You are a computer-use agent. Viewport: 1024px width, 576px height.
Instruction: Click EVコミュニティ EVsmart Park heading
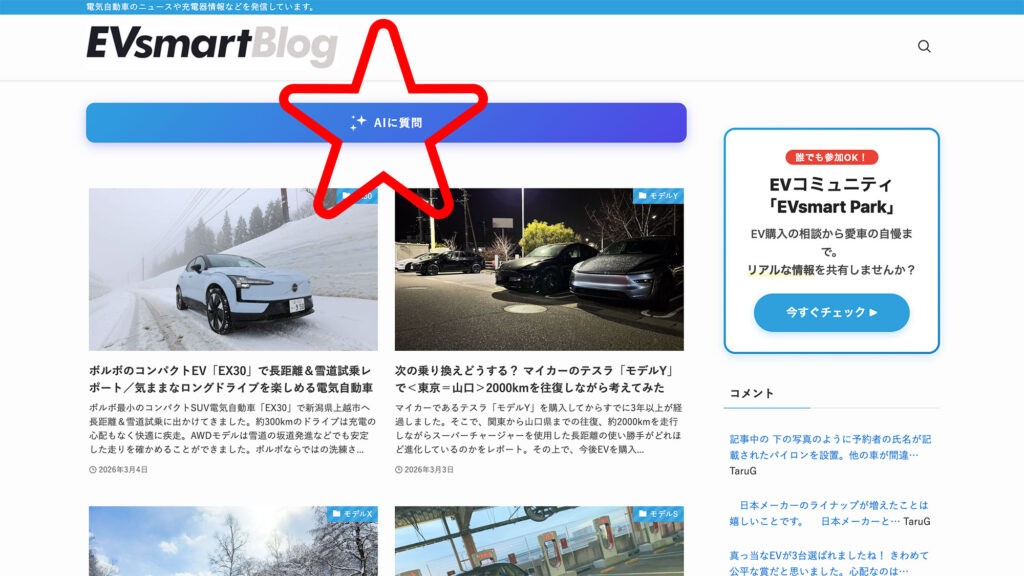[831, 196]
